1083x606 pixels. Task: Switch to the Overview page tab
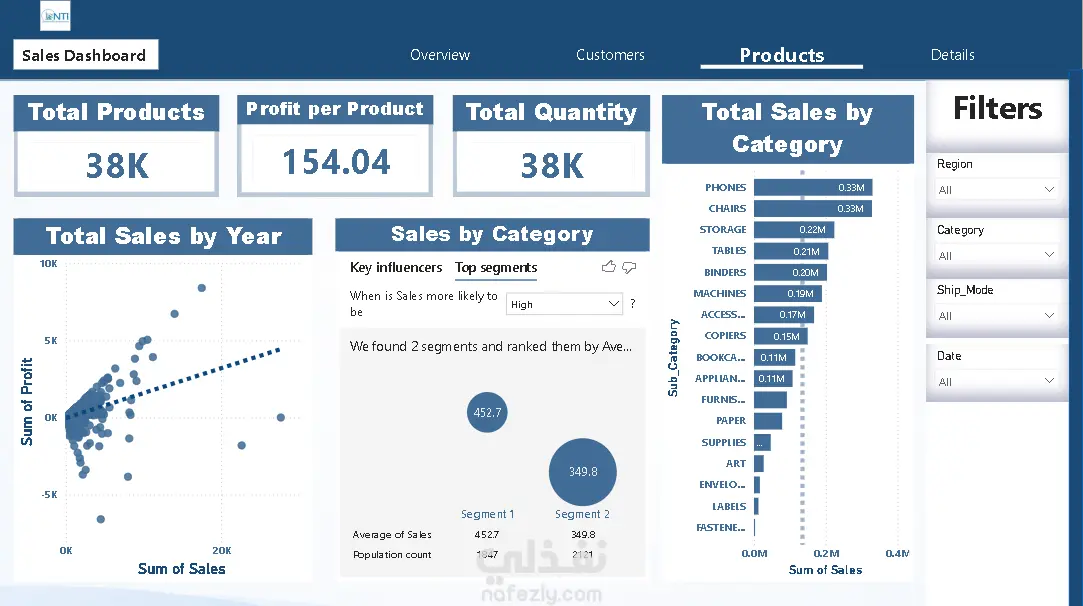pyautogui.click(x=440, y=55)
